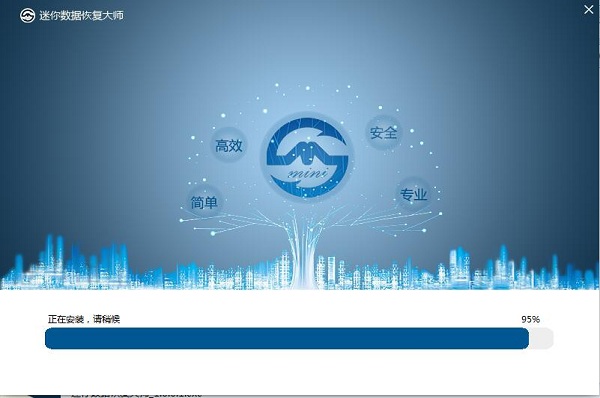Click the unfilled gray end of progress bar
This screenshot has height=398, width=600.
click(x=541, y=338)
